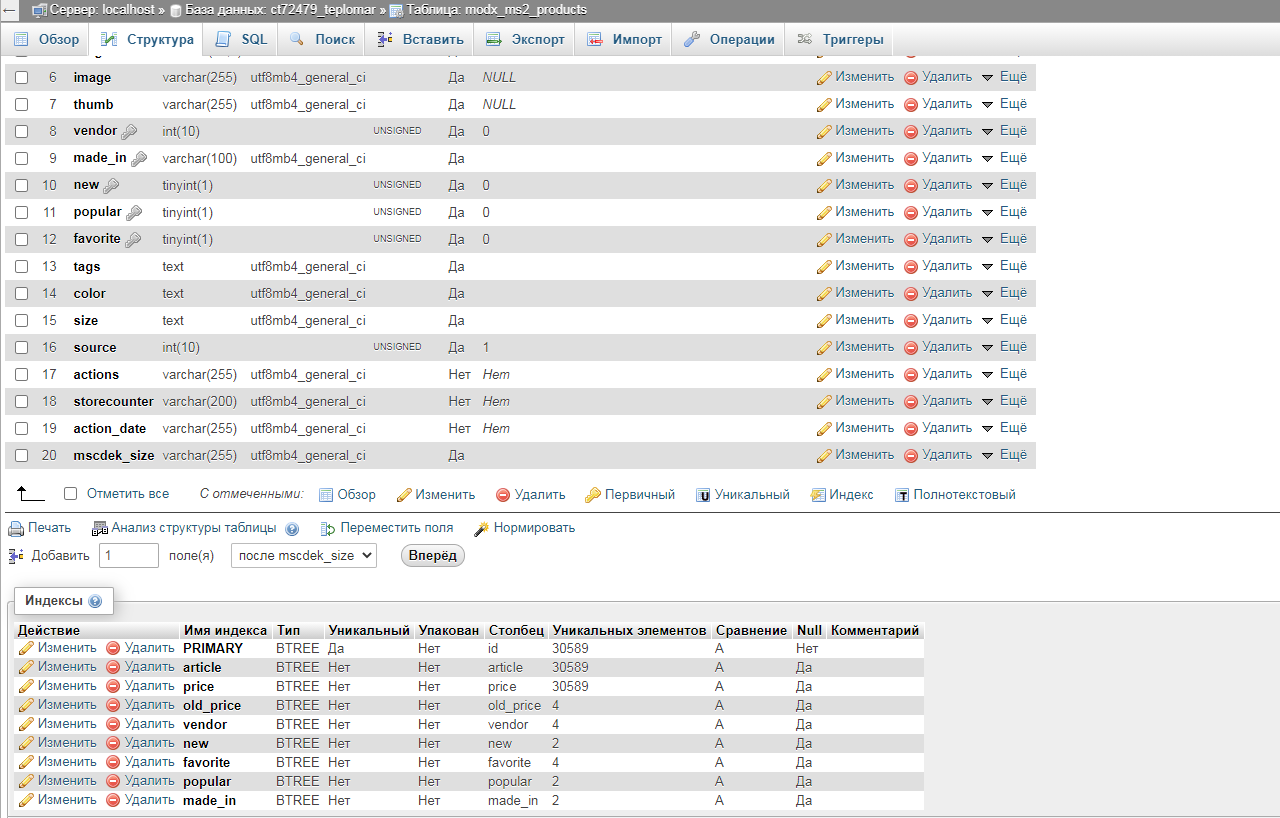Image resolution: width=1280 pixels, height=818 pixels.
Task: Click the table structure analysis icon
Action: pos(99,528)
